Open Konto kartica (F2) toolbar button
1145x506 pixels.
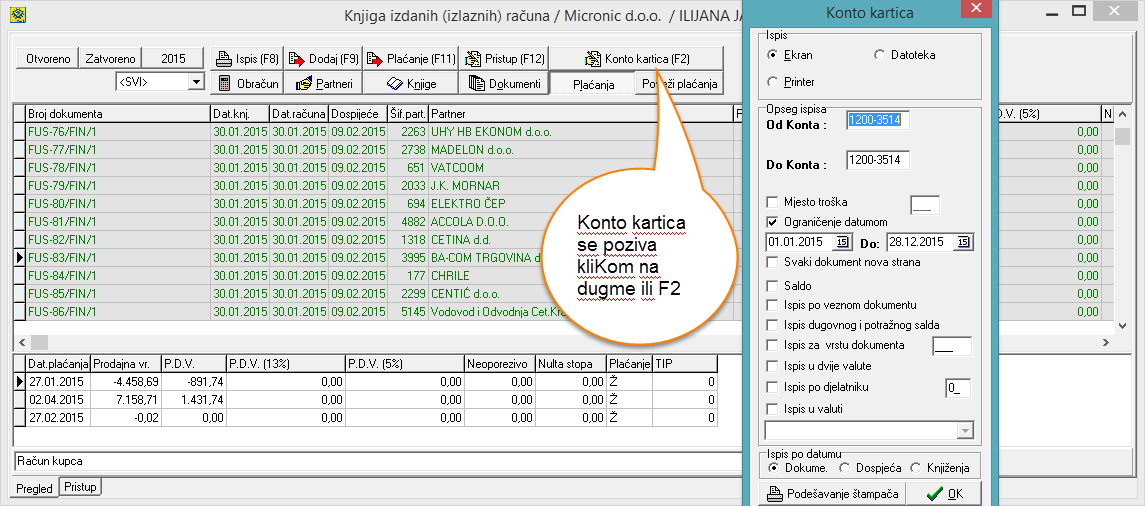(637, 59)
